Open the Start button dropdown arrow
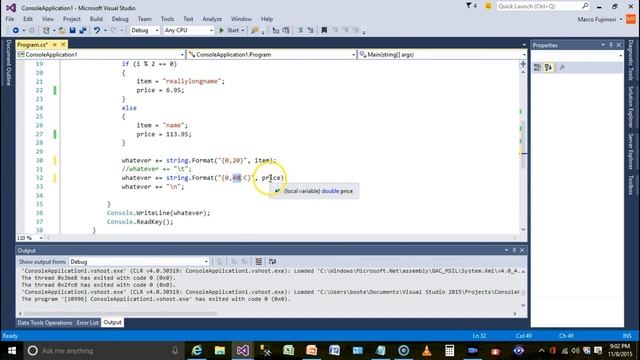The width and height of the screenshot is (640, 360). (242, 30)
